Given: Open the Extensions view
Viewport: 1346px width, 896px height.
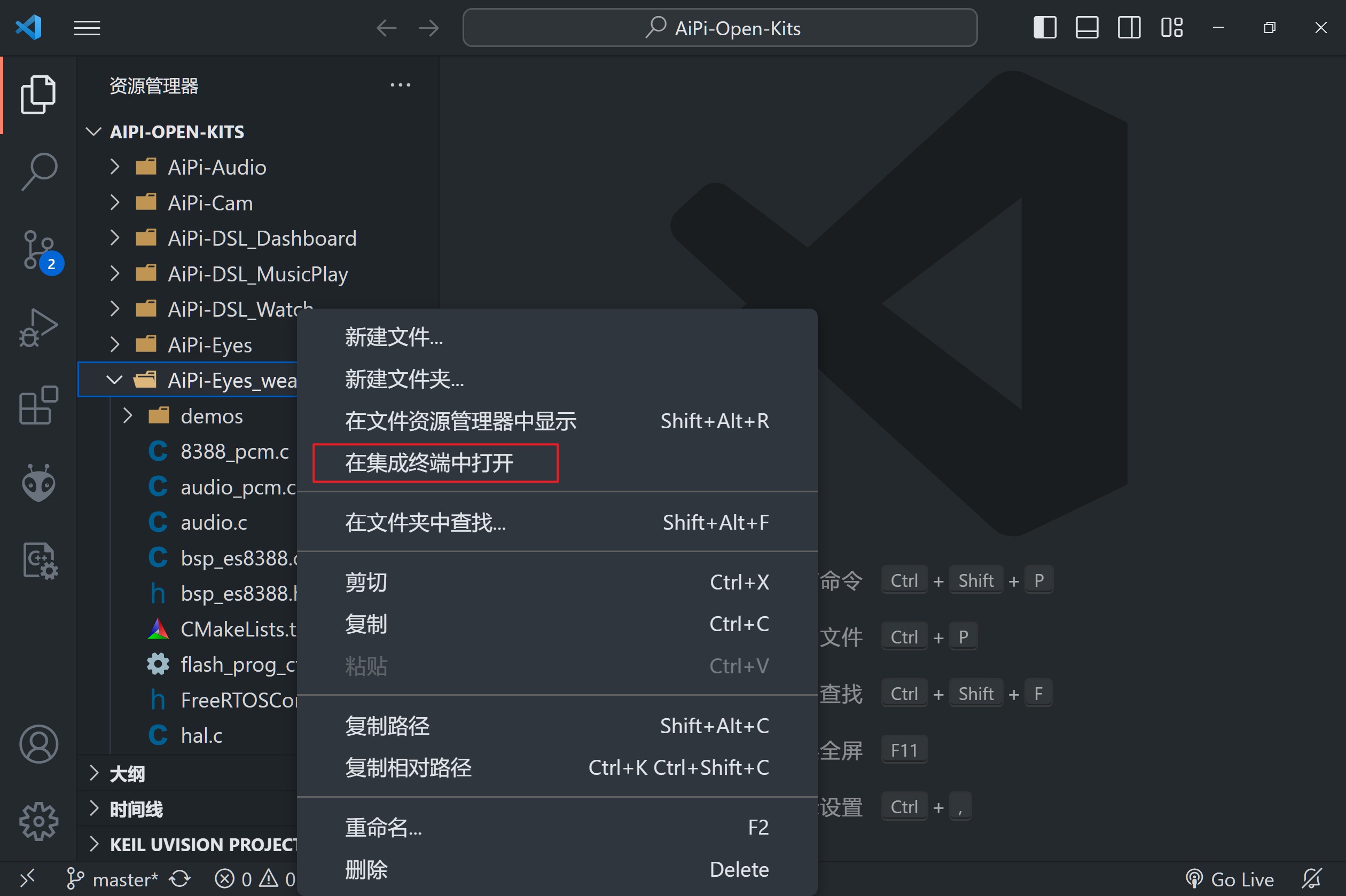Looking at the screenshot, I should [x=38, y=405].
